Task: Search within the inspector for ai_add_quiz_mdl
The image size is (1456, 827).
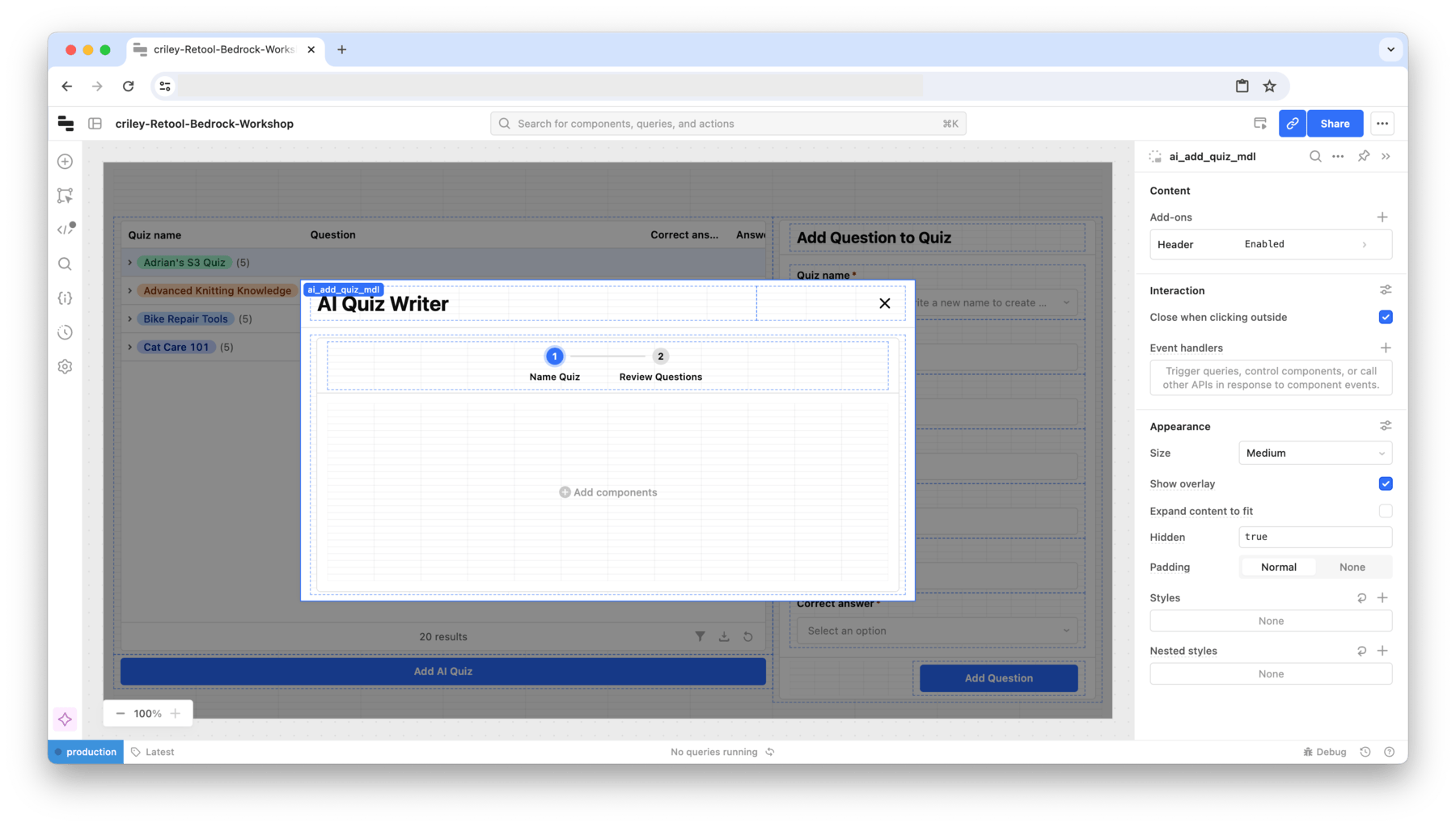Action: click(x=1315, y=157)
